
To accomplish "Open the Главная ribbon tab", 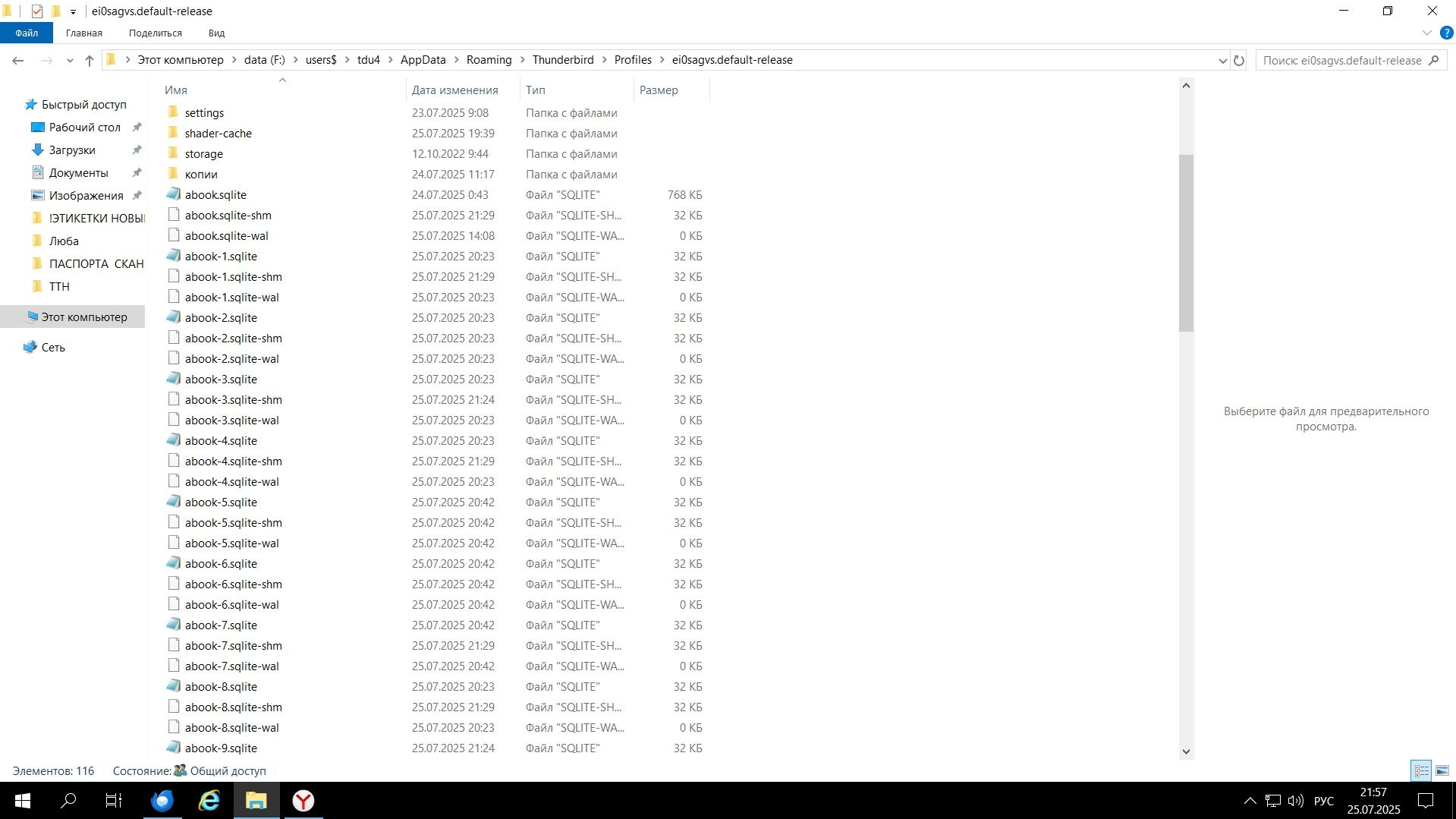I will [x=84, y=33].
